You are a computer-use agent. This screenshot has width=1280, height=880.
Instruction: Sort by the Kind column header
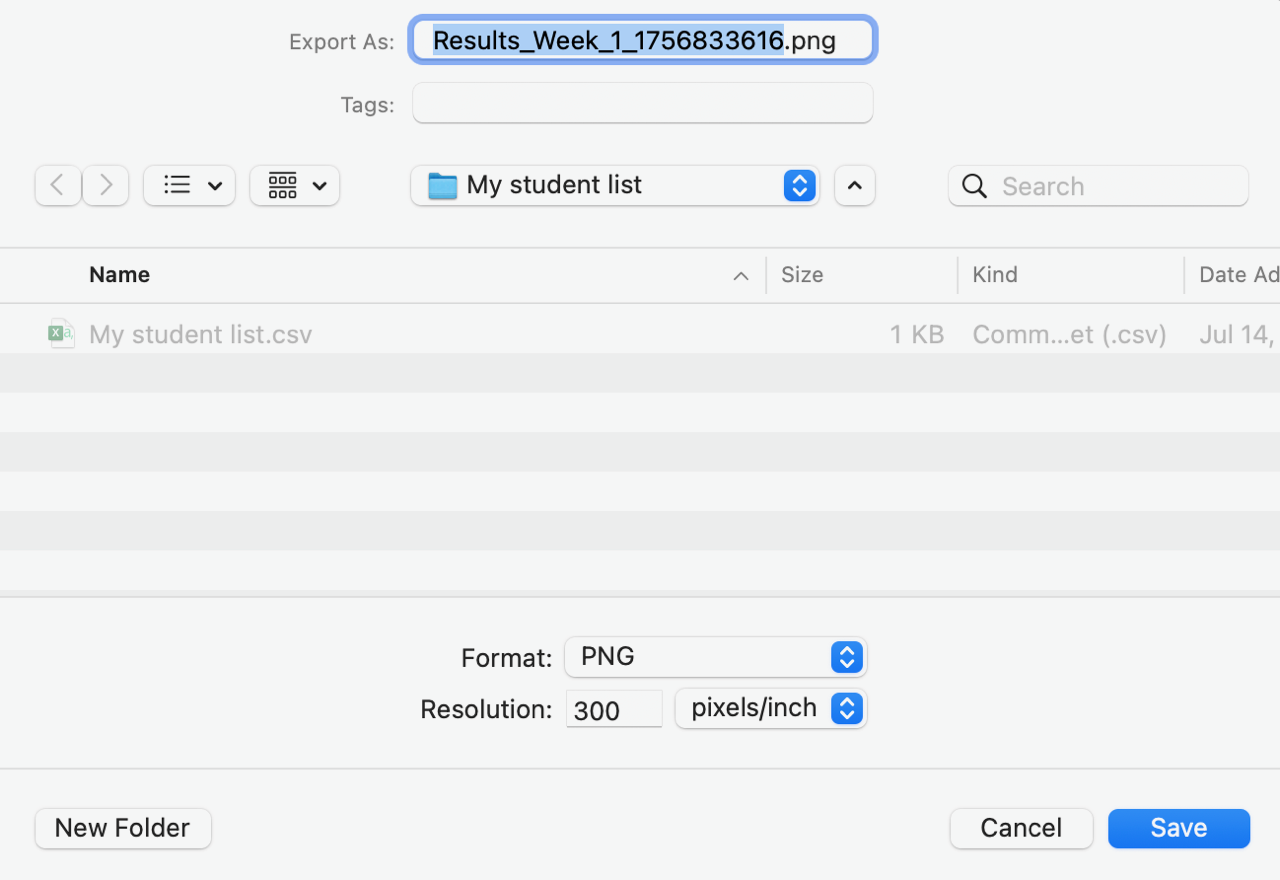995,275
